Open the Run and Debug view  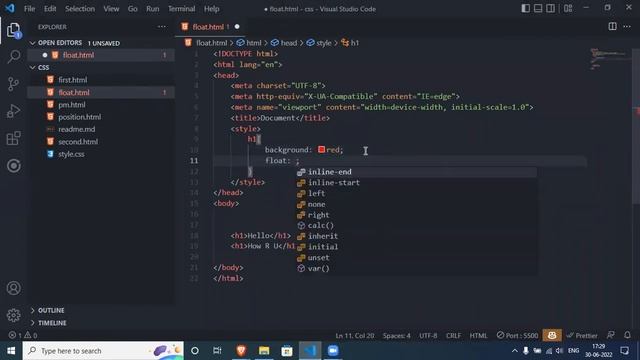tap(13, 111)
